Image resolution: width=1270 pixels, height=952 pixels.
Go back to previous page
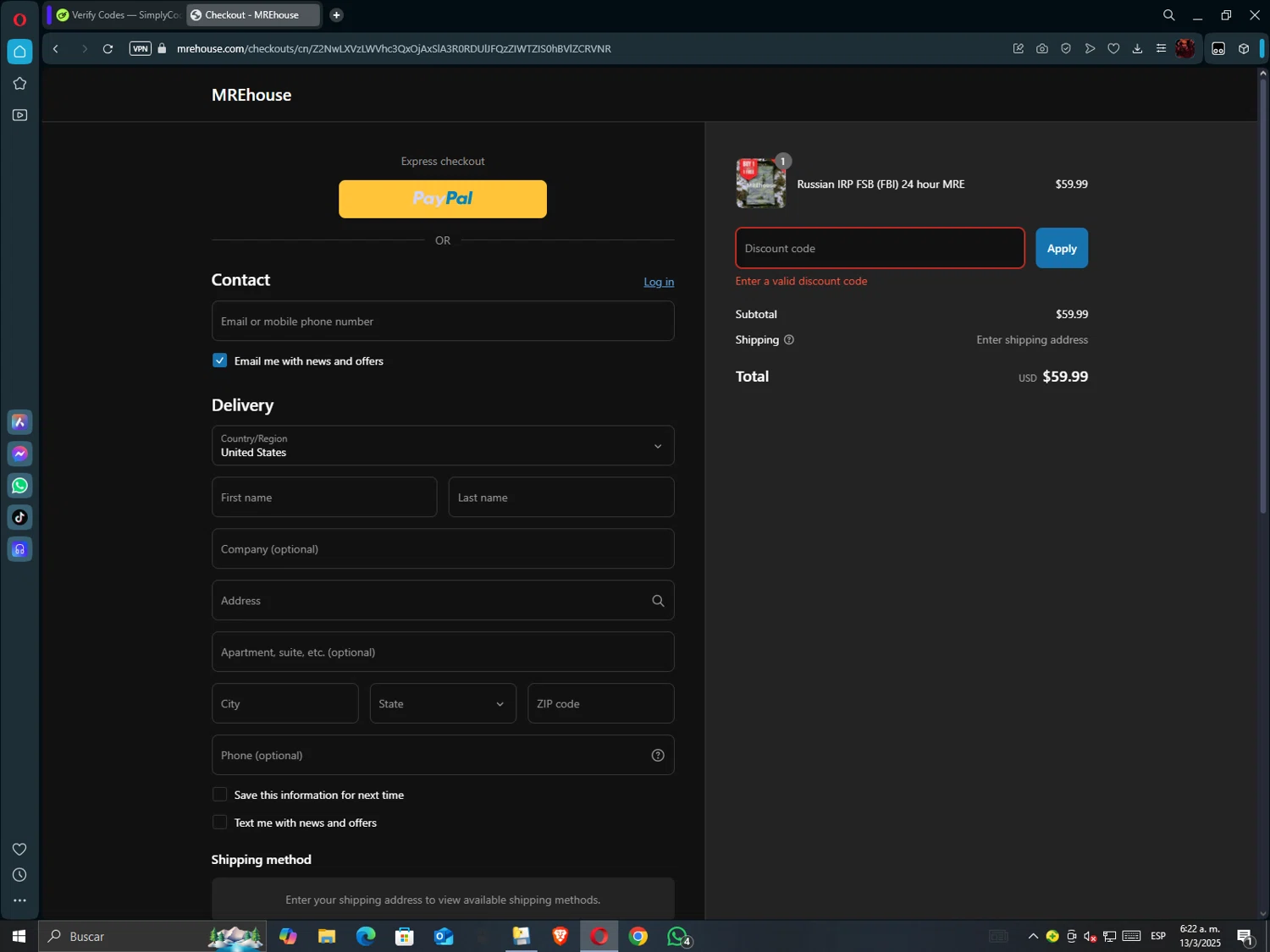click(56, 49)
